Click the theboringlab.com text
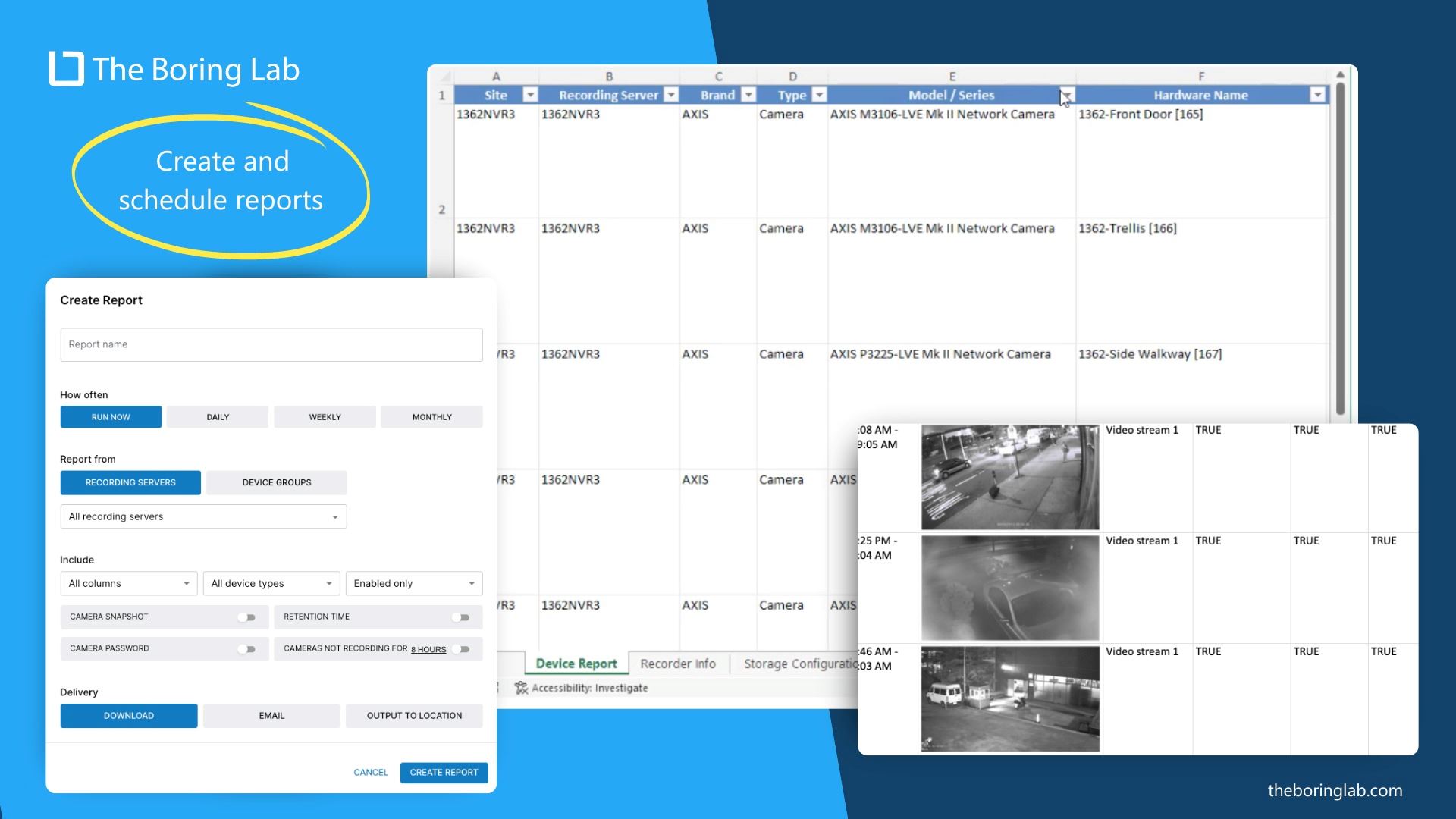 click(1335, 790)
